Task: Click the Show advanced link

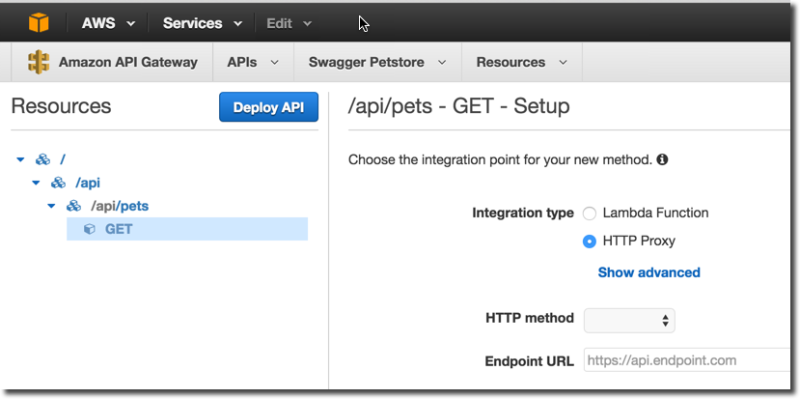Action: click(x=649, y=272)
